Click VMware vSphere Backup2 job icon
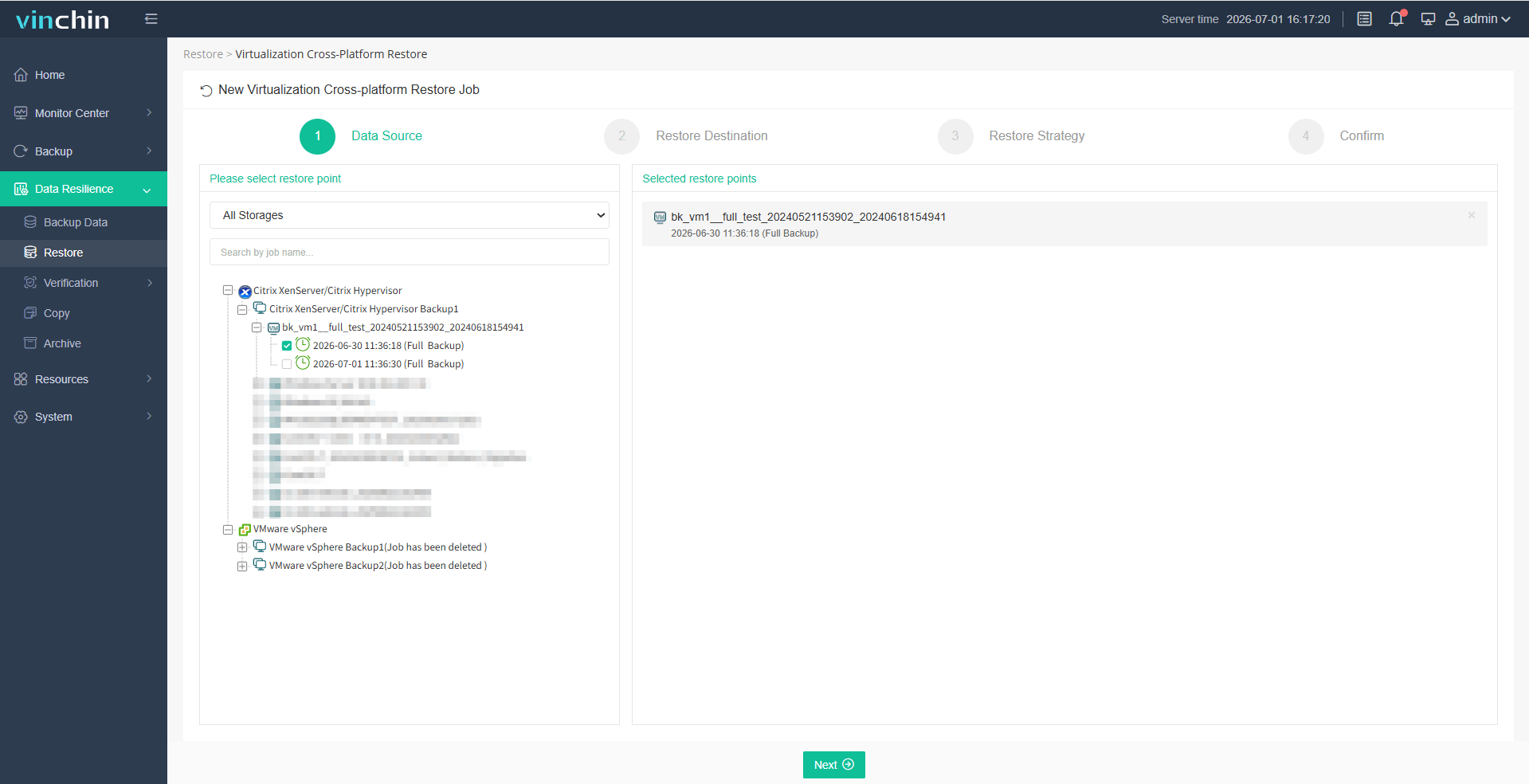Screen dimensions: 1529x784 (260, 565)
